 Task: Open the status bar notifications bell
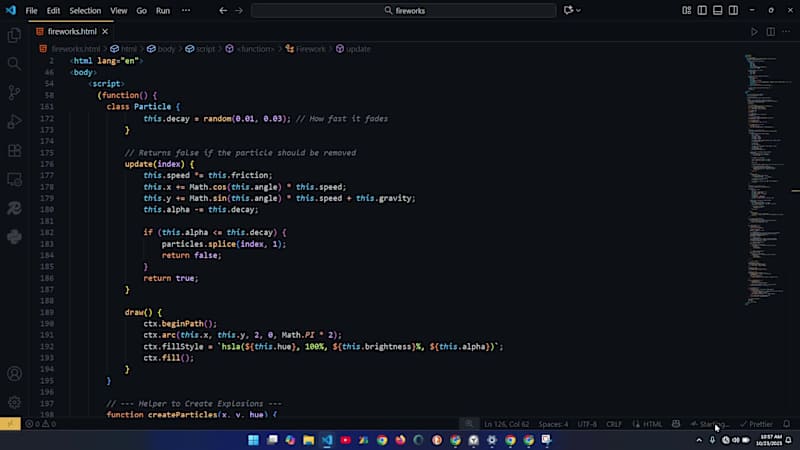tap(787, 424)
